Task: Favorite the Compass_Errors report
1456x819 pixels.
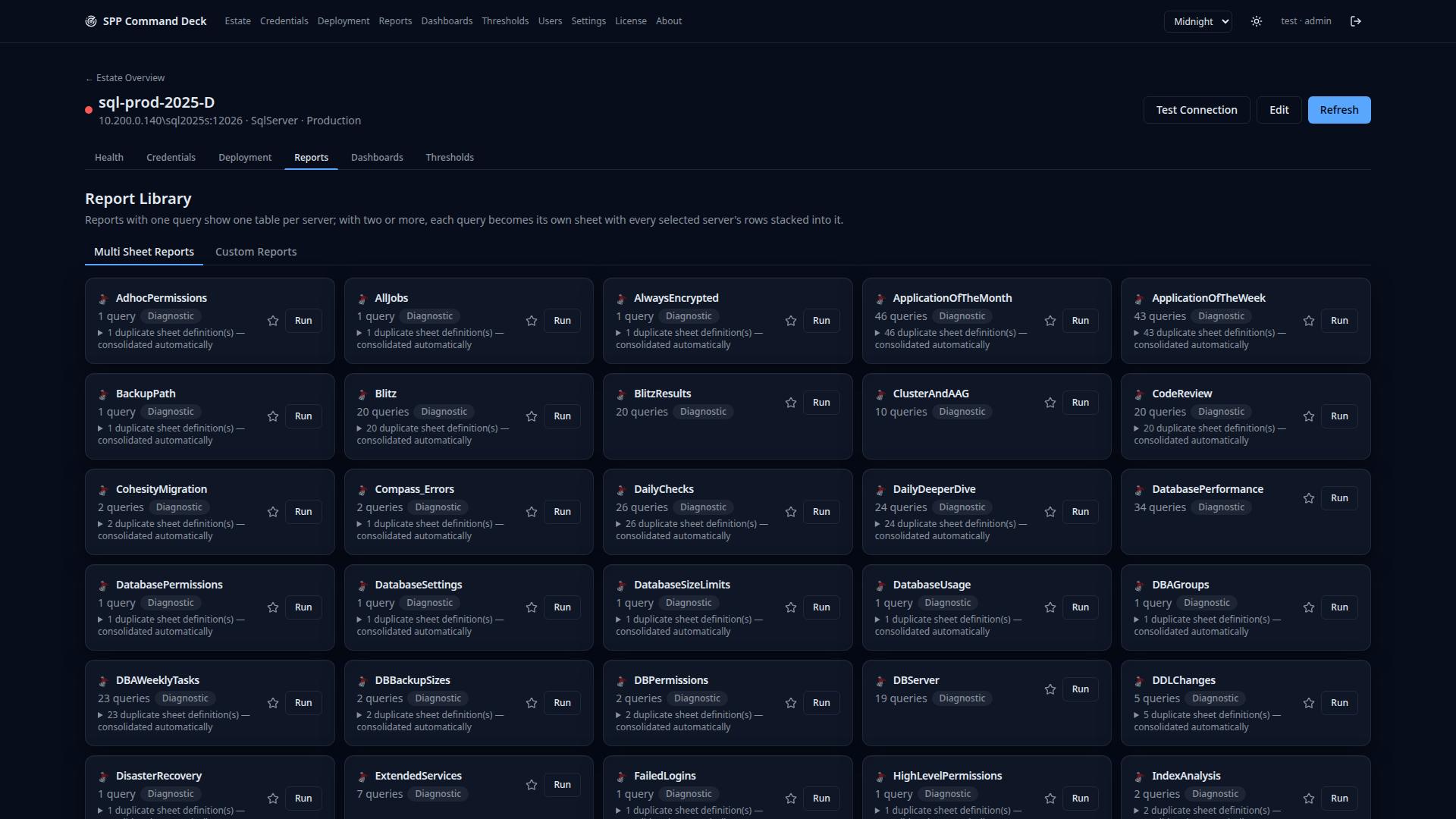Action: [532, 512]
